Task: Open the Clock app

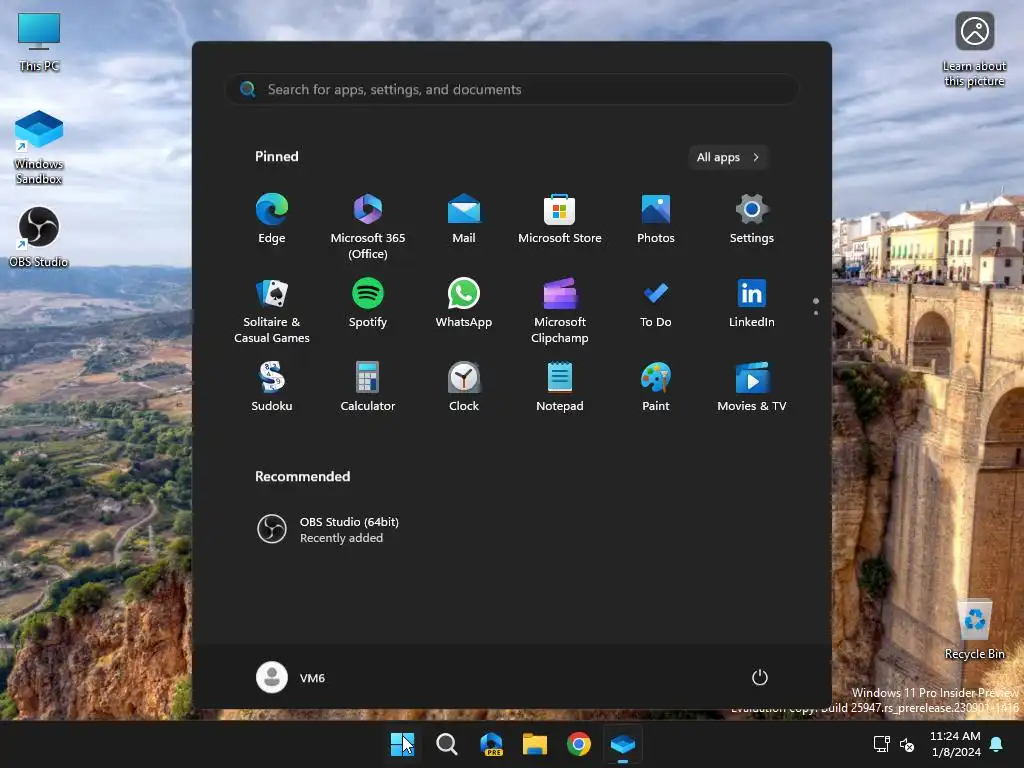Action: [464, 387]
